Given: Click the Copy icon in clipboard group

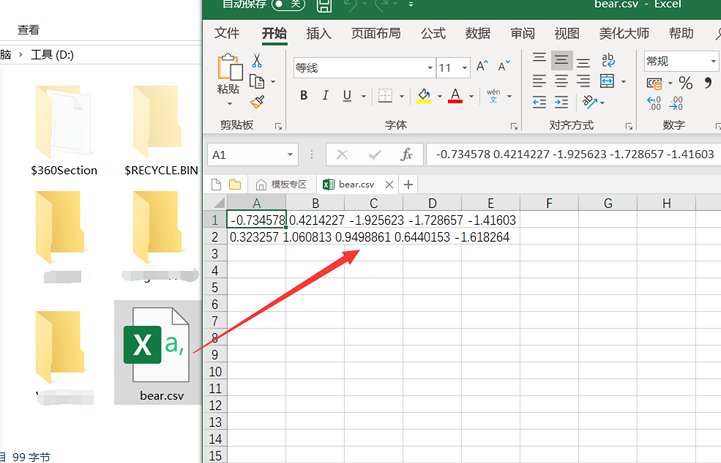Looking at the screenshot, I should [257, 81].
